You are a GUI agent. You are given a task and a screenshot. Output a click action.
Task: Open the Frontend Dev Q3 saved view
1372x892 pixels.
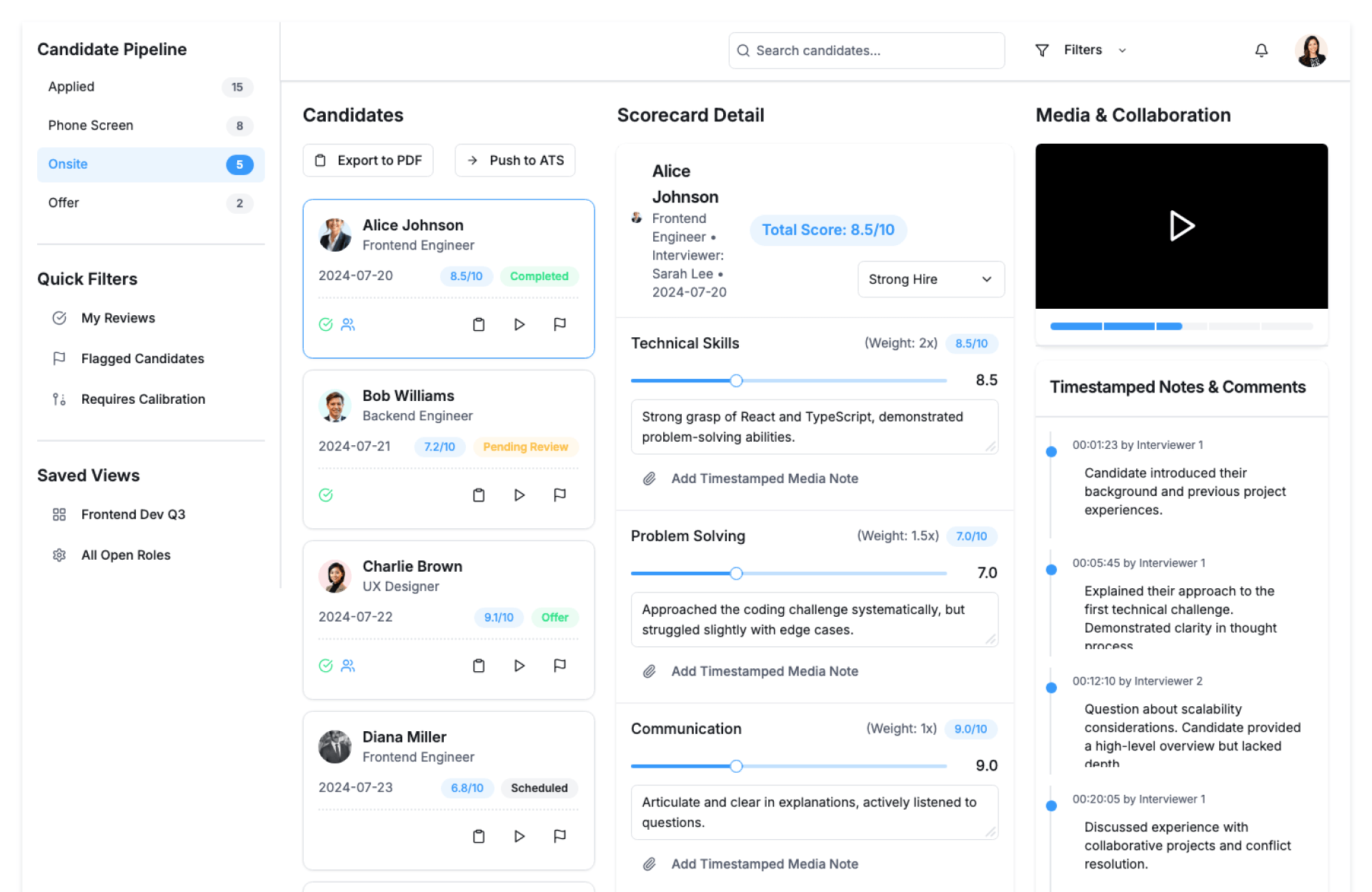coord(133,515)
